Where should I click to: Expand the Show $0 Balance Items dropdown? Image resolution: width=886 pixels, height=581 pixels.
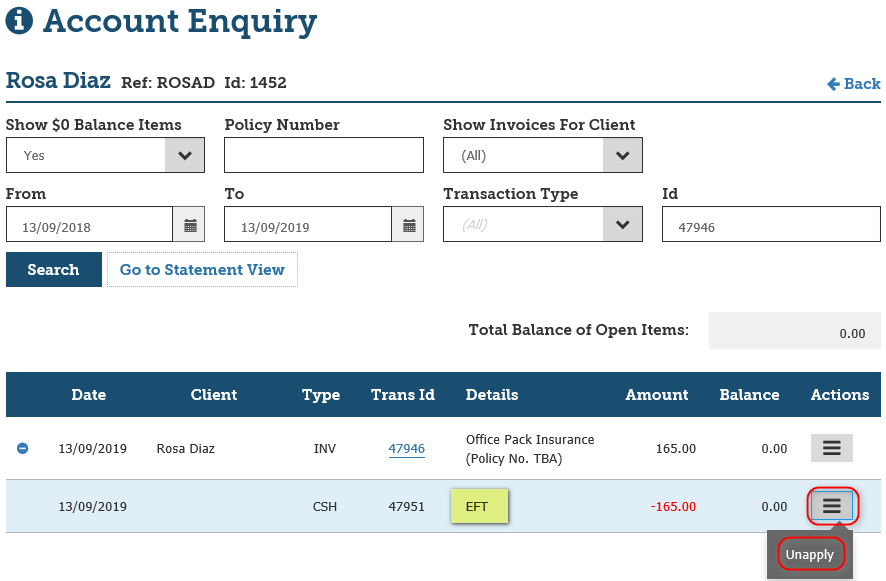pos(184,156)
